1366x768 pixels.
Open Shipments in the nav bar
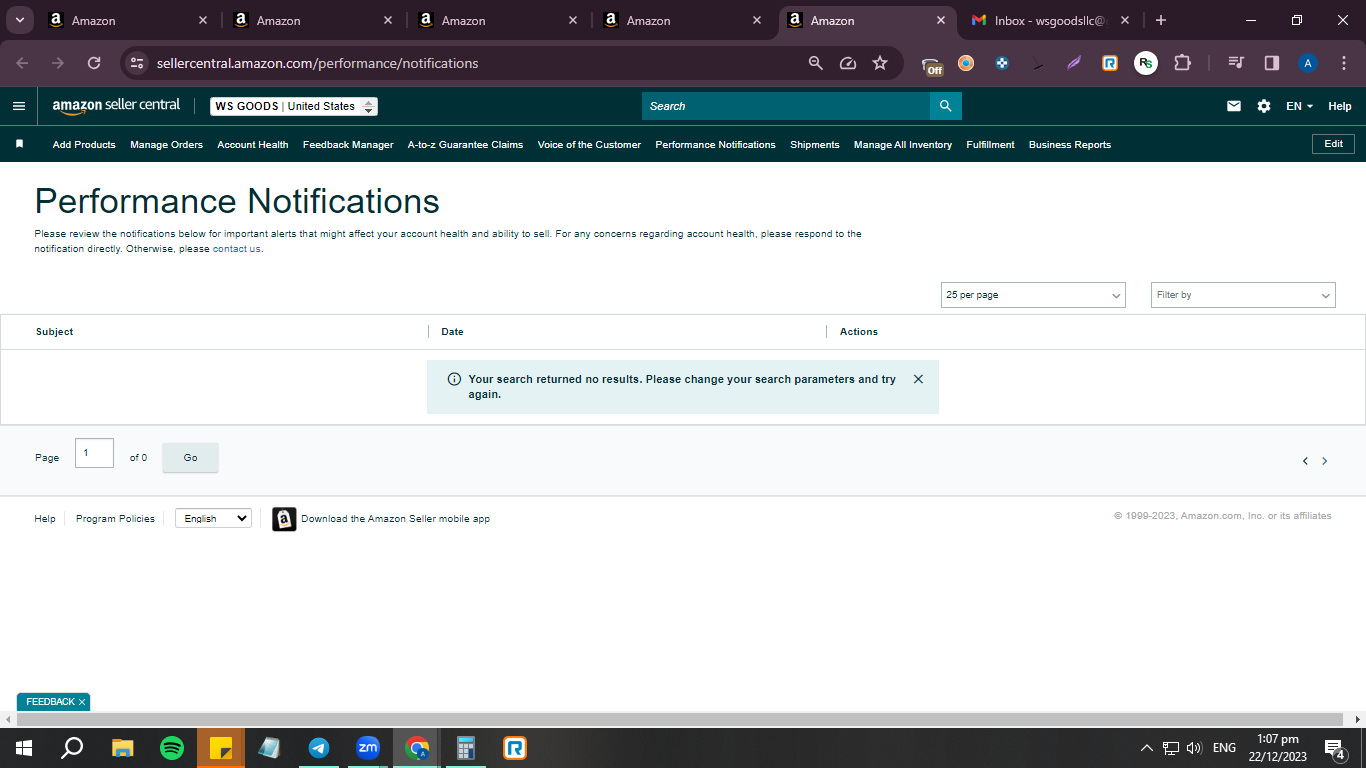(815, 145)
